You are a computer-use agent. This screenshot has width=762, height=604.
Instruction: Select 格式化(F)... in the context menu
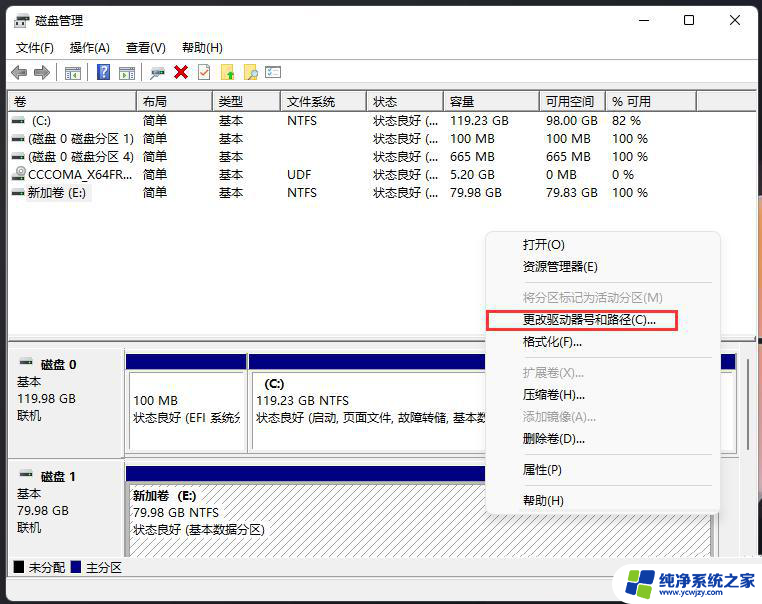[552, 342]
